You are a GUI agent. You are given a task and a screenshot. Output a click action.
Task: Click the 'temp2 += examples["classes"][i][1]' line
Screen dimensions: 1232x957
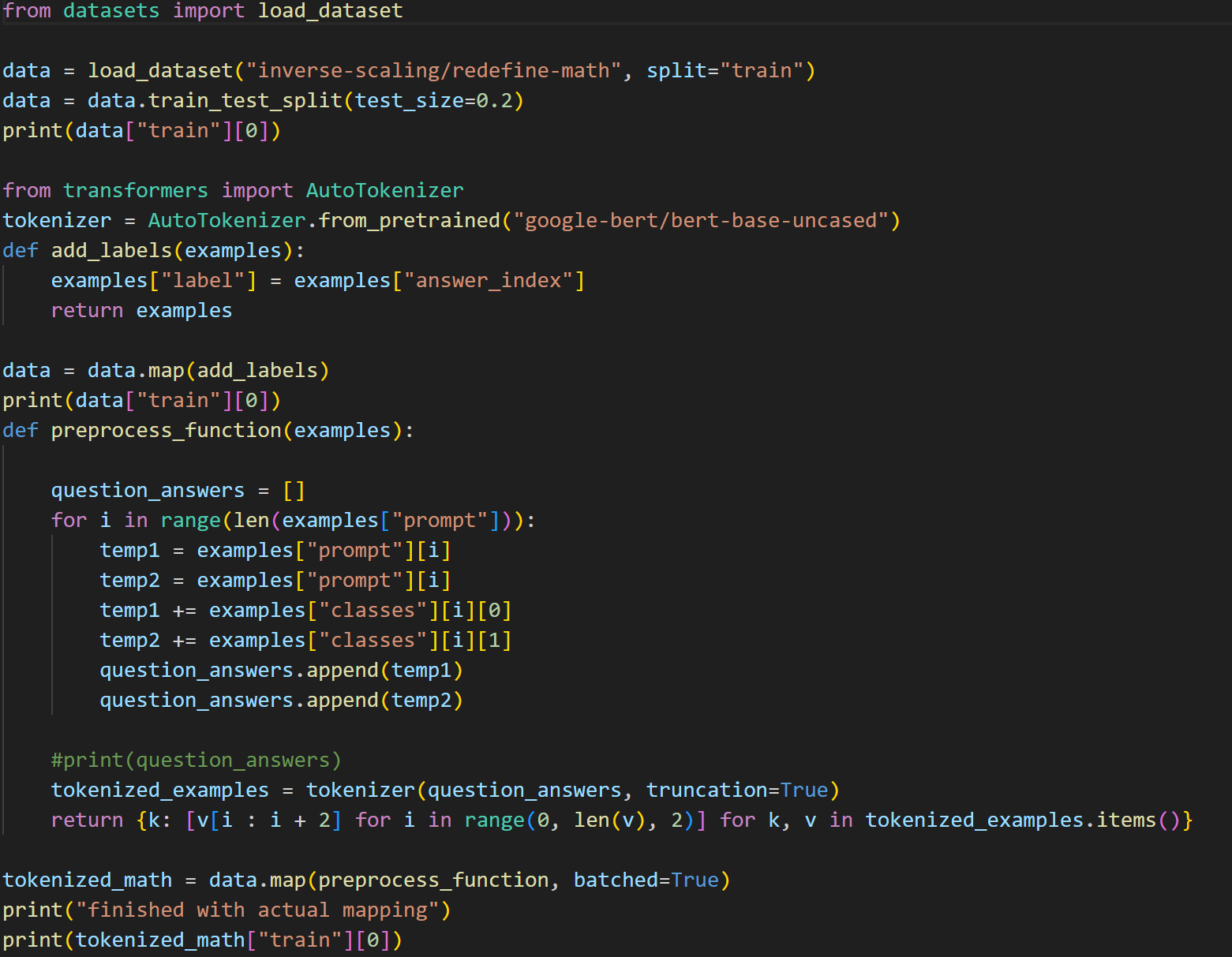305,641
